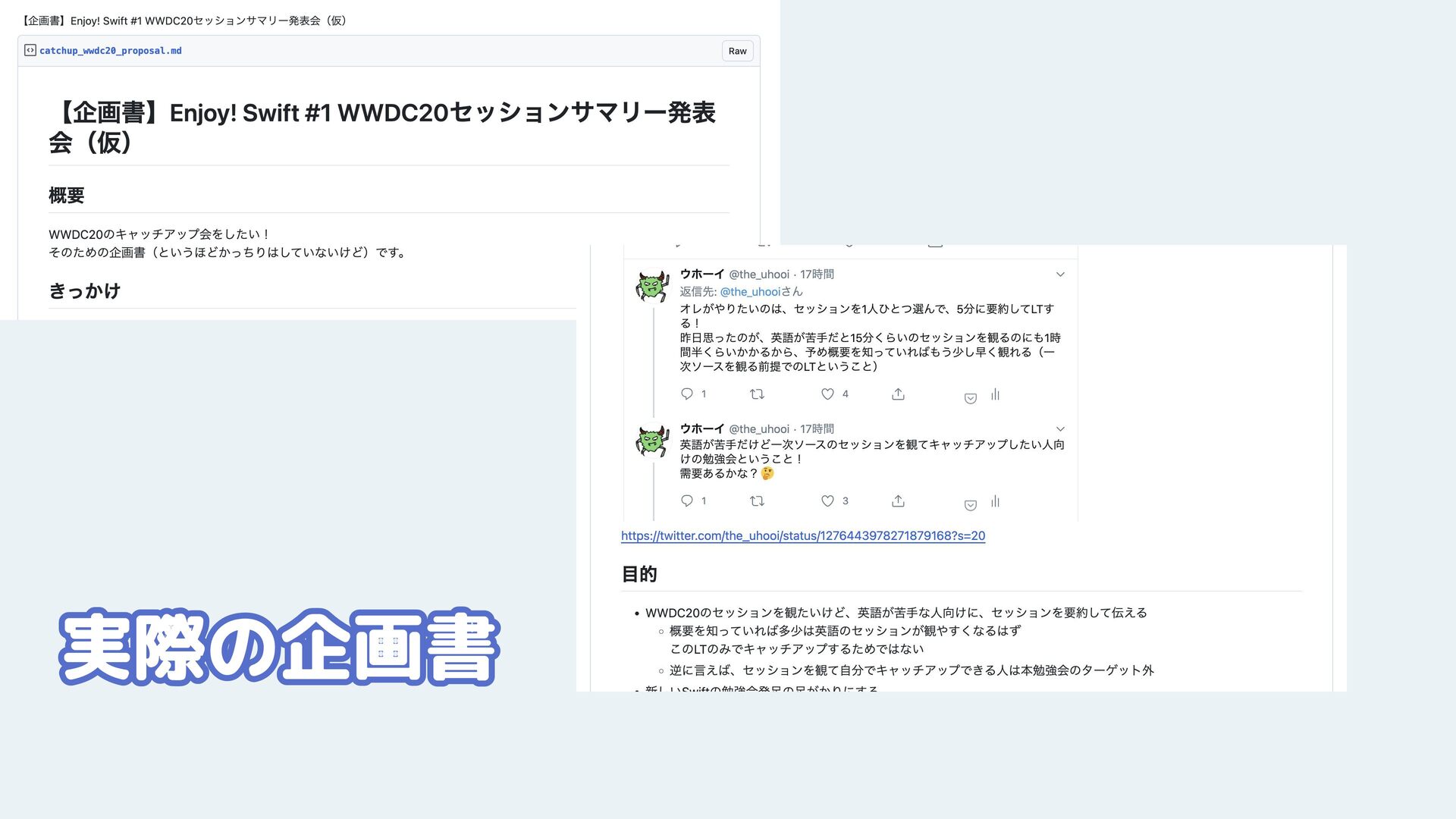Viewport: 1456px width, 819px height.
Task: Click the bullet starting WWDC20のセッションを観たいけど
Action: (x=896, y=613)
